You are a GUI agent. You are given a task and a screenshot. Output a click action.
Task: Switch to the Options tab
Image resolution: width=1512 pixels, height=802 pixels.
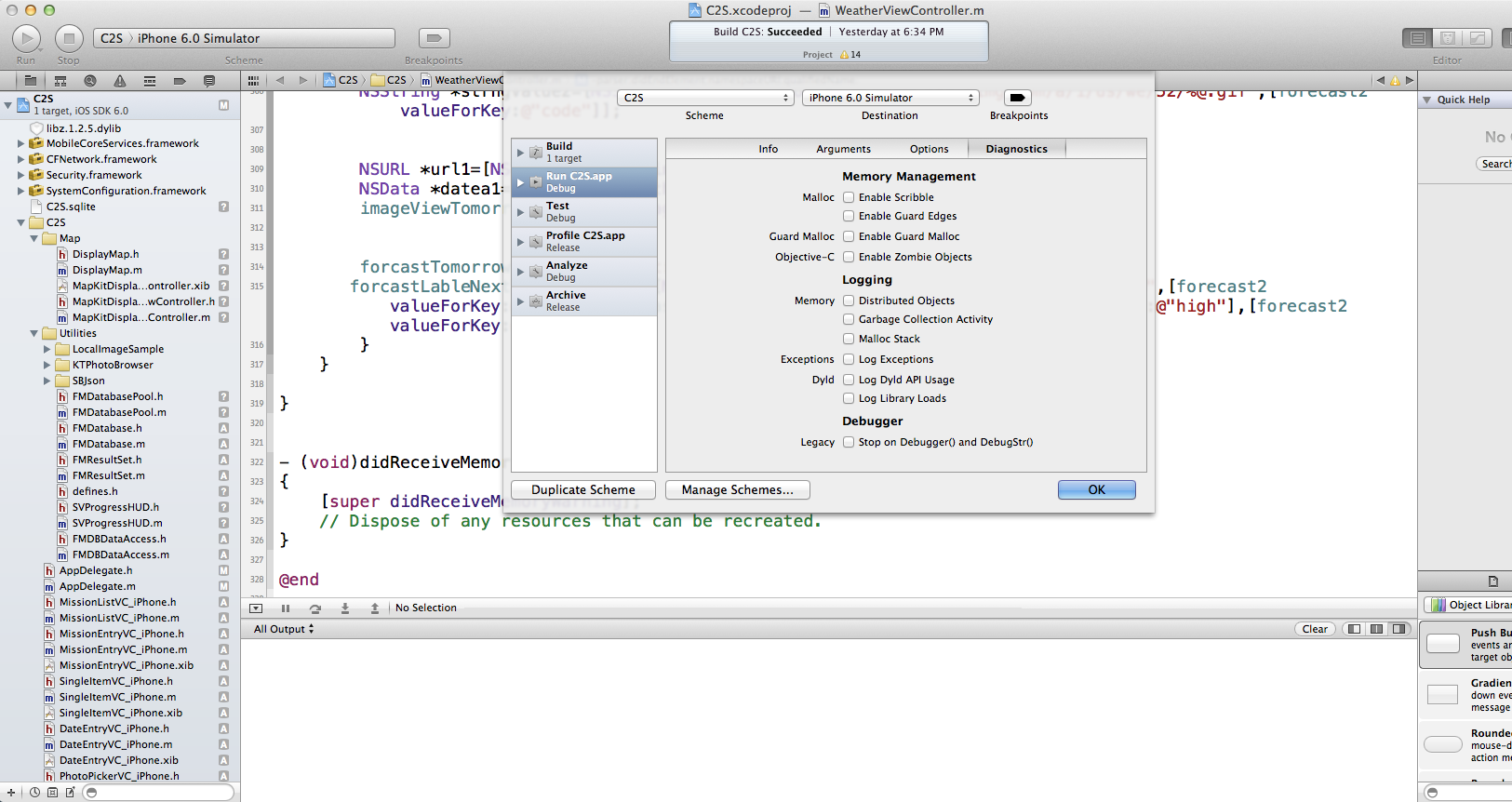[x=929, y=149]
